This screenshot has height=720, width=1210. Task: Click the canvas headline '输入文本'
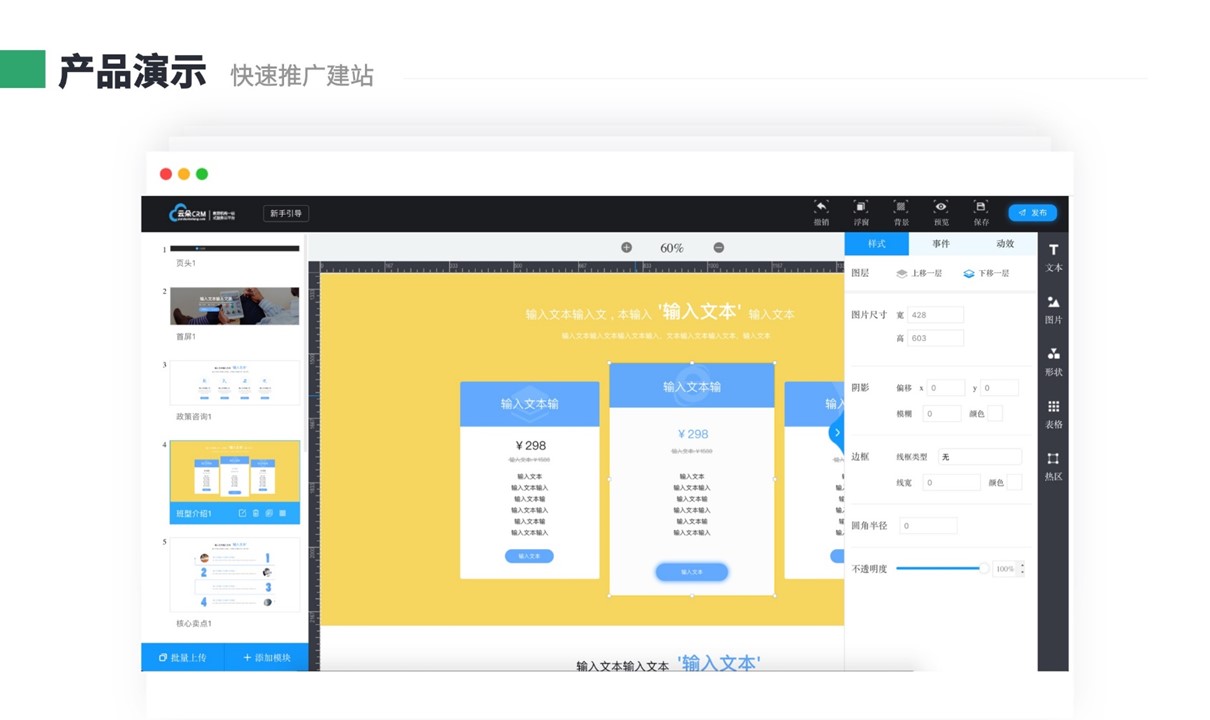click(699, 311)
